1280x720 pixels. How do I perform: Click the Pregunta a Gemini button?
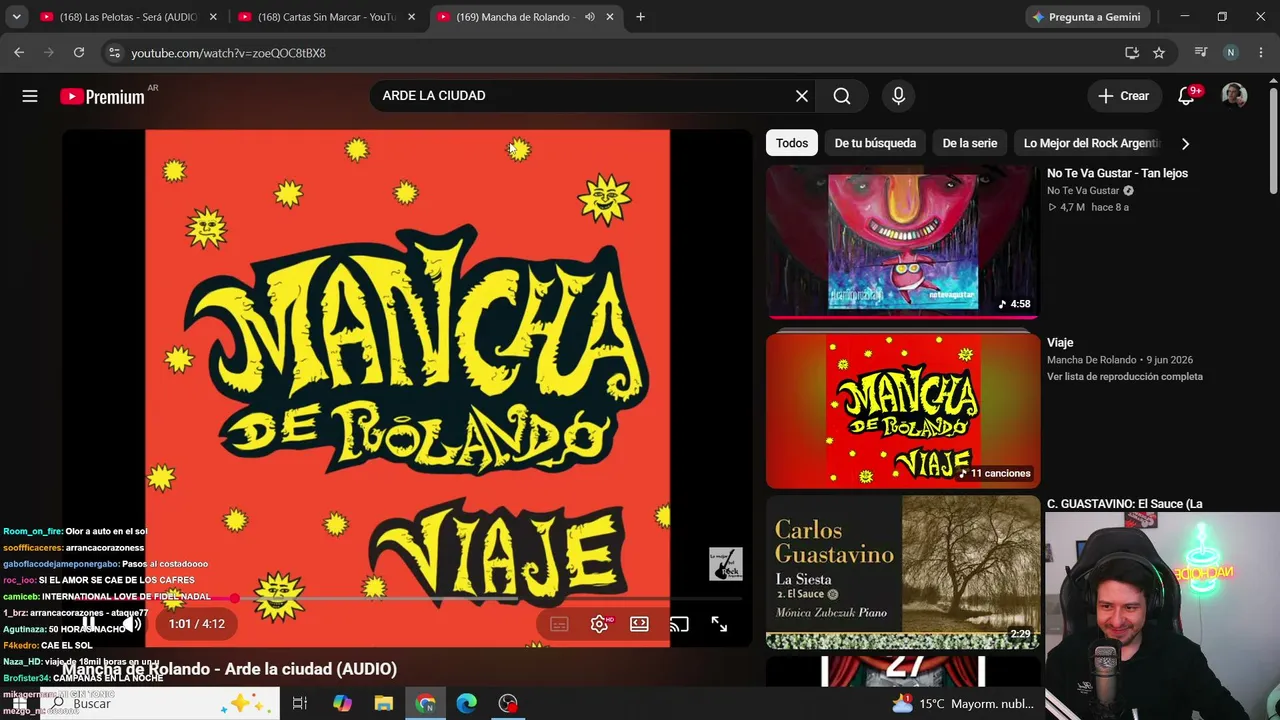point(1087,17)
